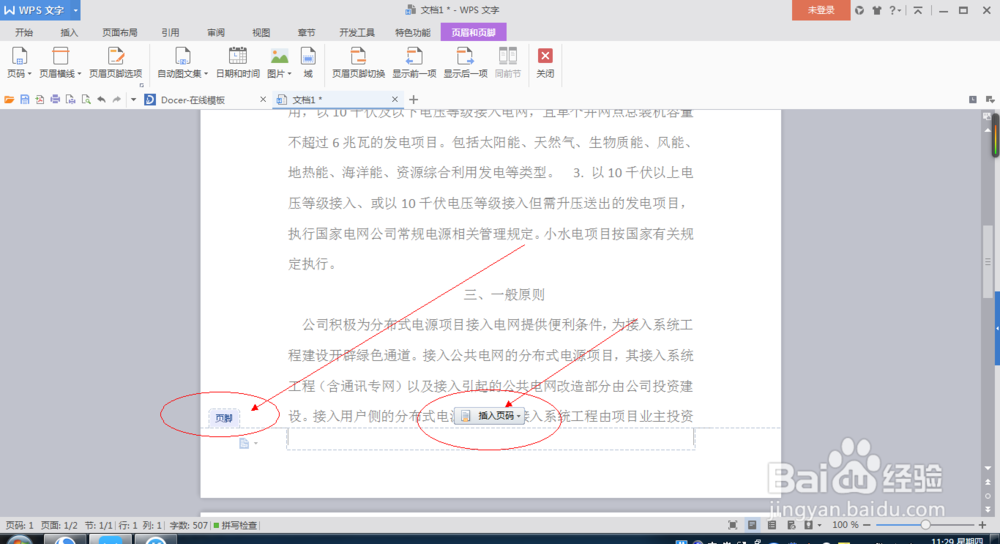The height and width of the screenshot is (544, 1000).
Task: Open the 引用 ribbon tab
Action: pyautogui.click(x=170, y=33)
